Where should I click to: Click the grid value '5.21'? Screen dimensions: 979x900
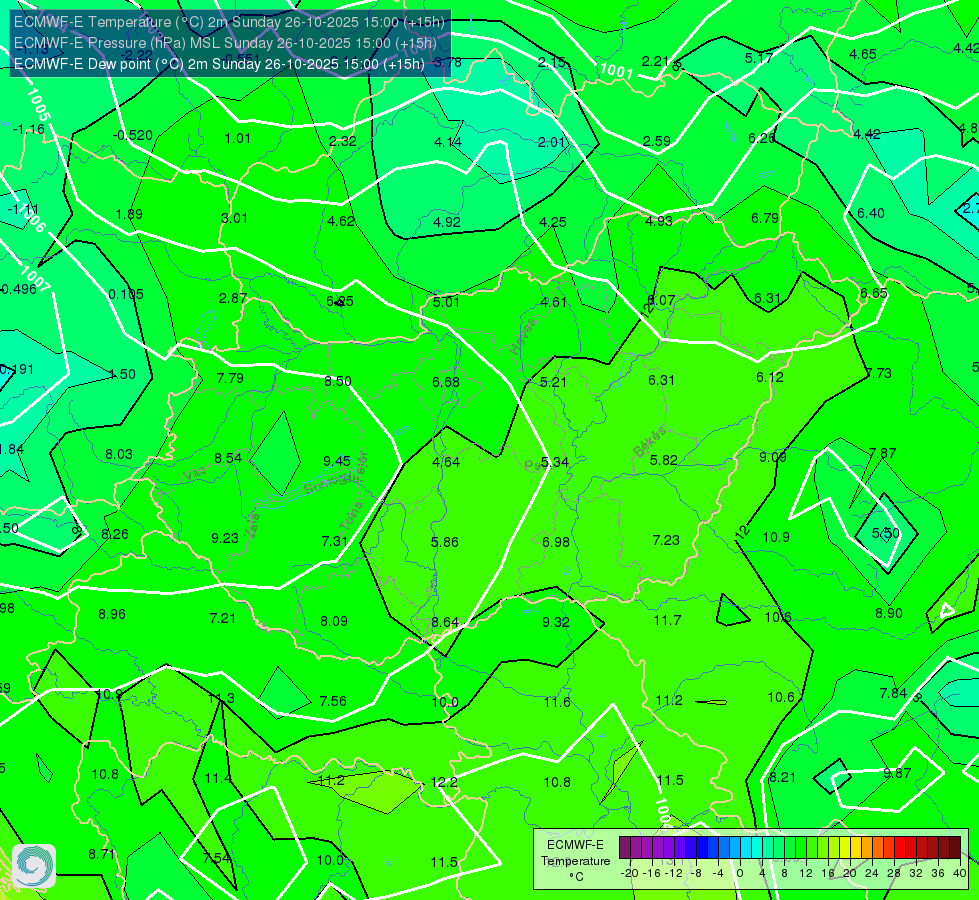coord(553,382)
